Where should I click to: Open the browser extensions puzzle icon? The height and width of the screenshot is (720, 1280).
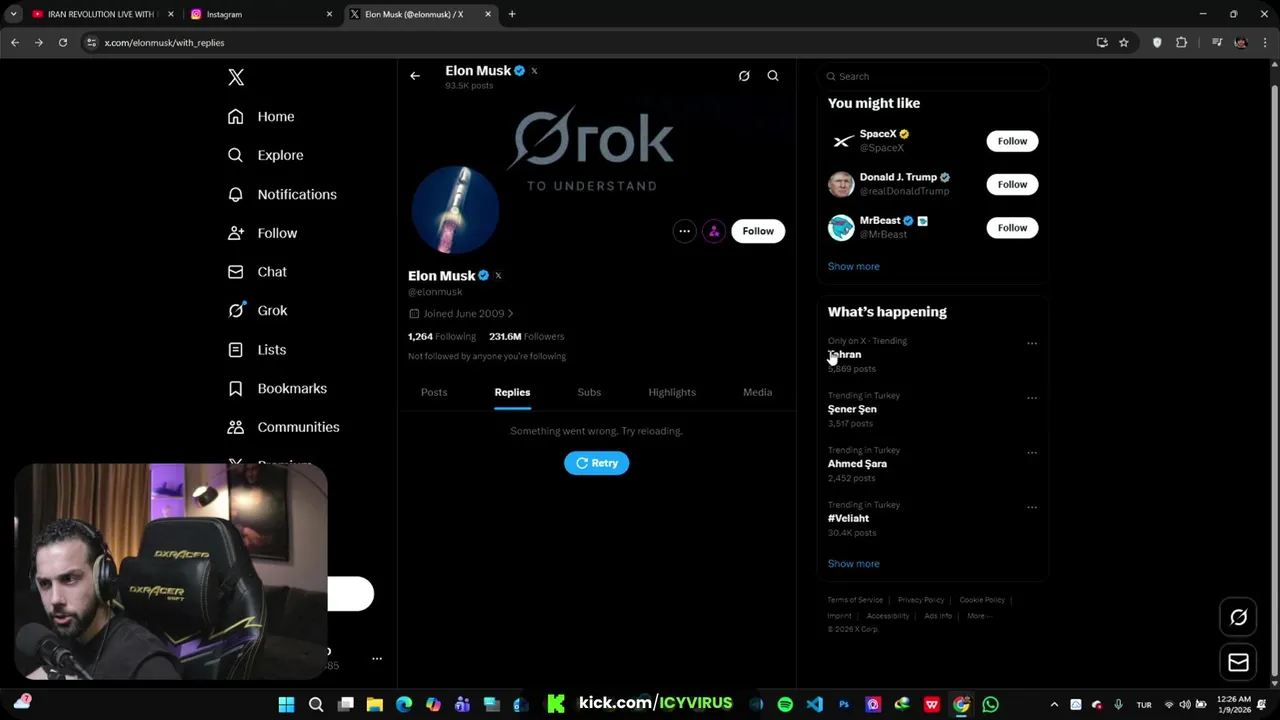(1182, 43)
